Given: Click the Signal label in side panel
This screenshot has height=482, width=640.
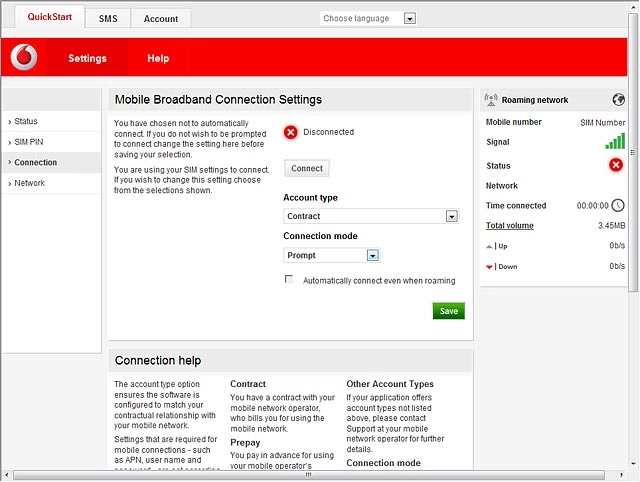Looking at the screenshot, I should (498, 142).
